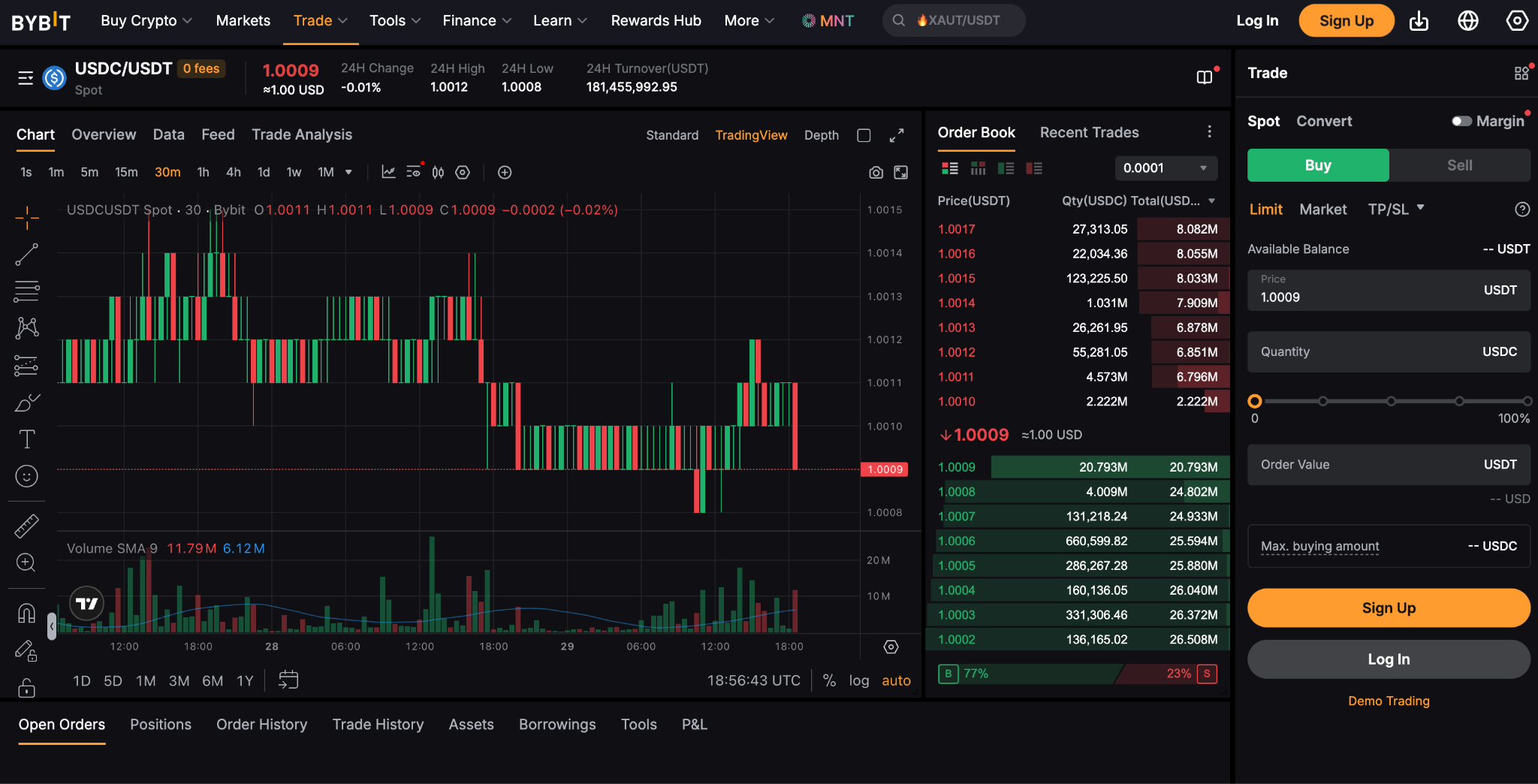Open the 0.0001 price precision dropdown
Screen dimensions: 1538x784
[1166, 168]
